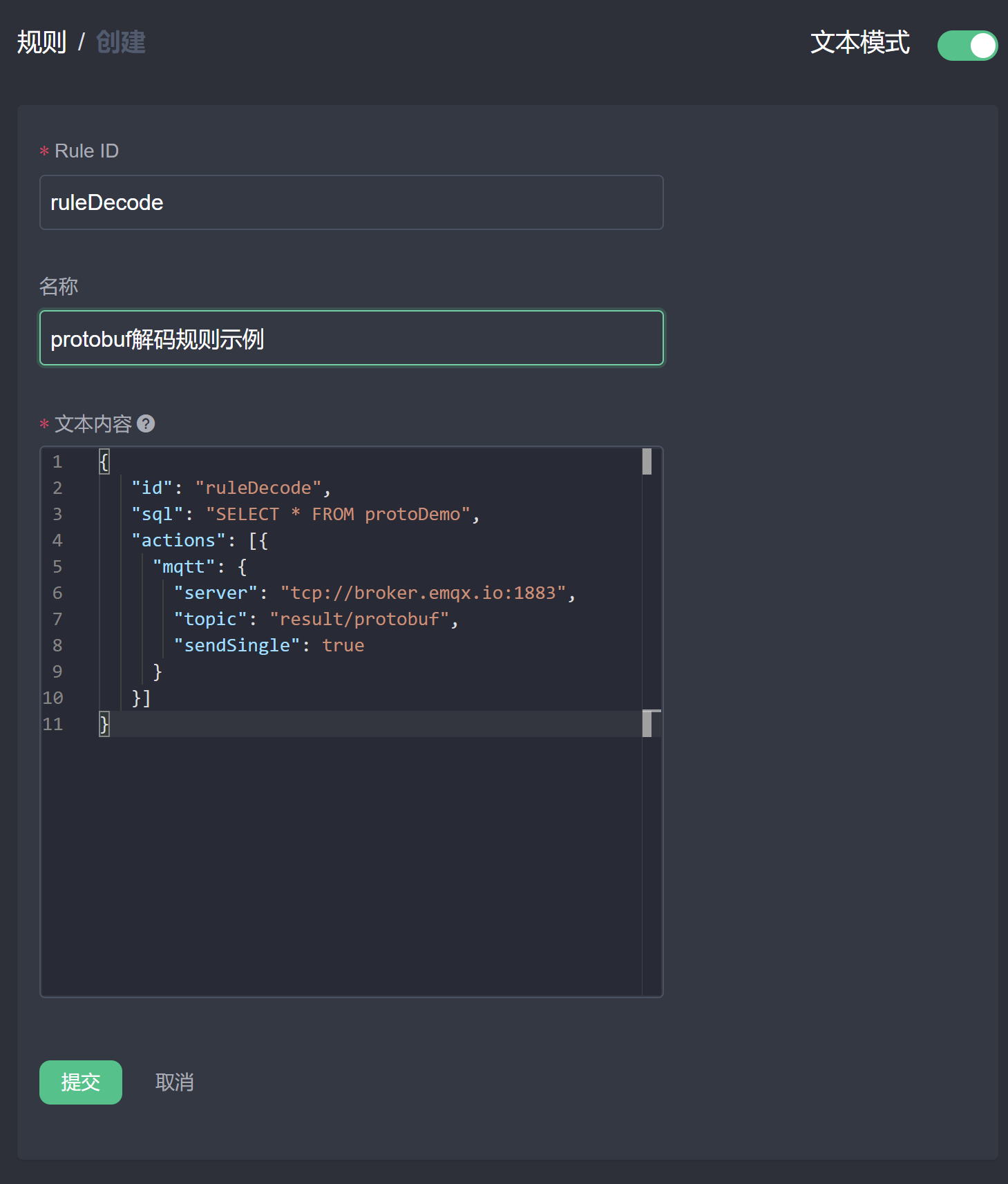Viewport: 1008px width, 1184px height.
Task: Toggle the 文本模式 switch off
Action: [x=967, y=46]
